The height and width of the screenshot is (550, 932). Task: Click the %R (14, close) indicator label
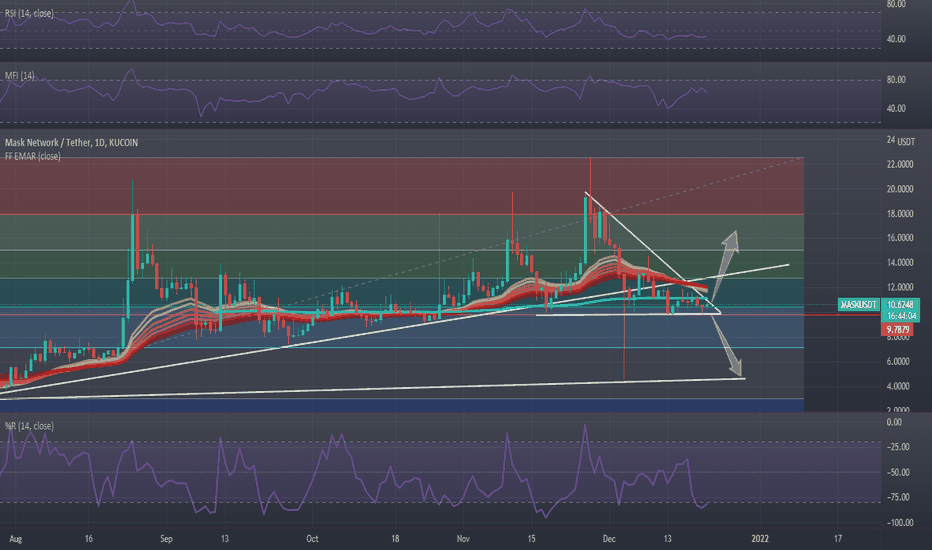(29, 426)
